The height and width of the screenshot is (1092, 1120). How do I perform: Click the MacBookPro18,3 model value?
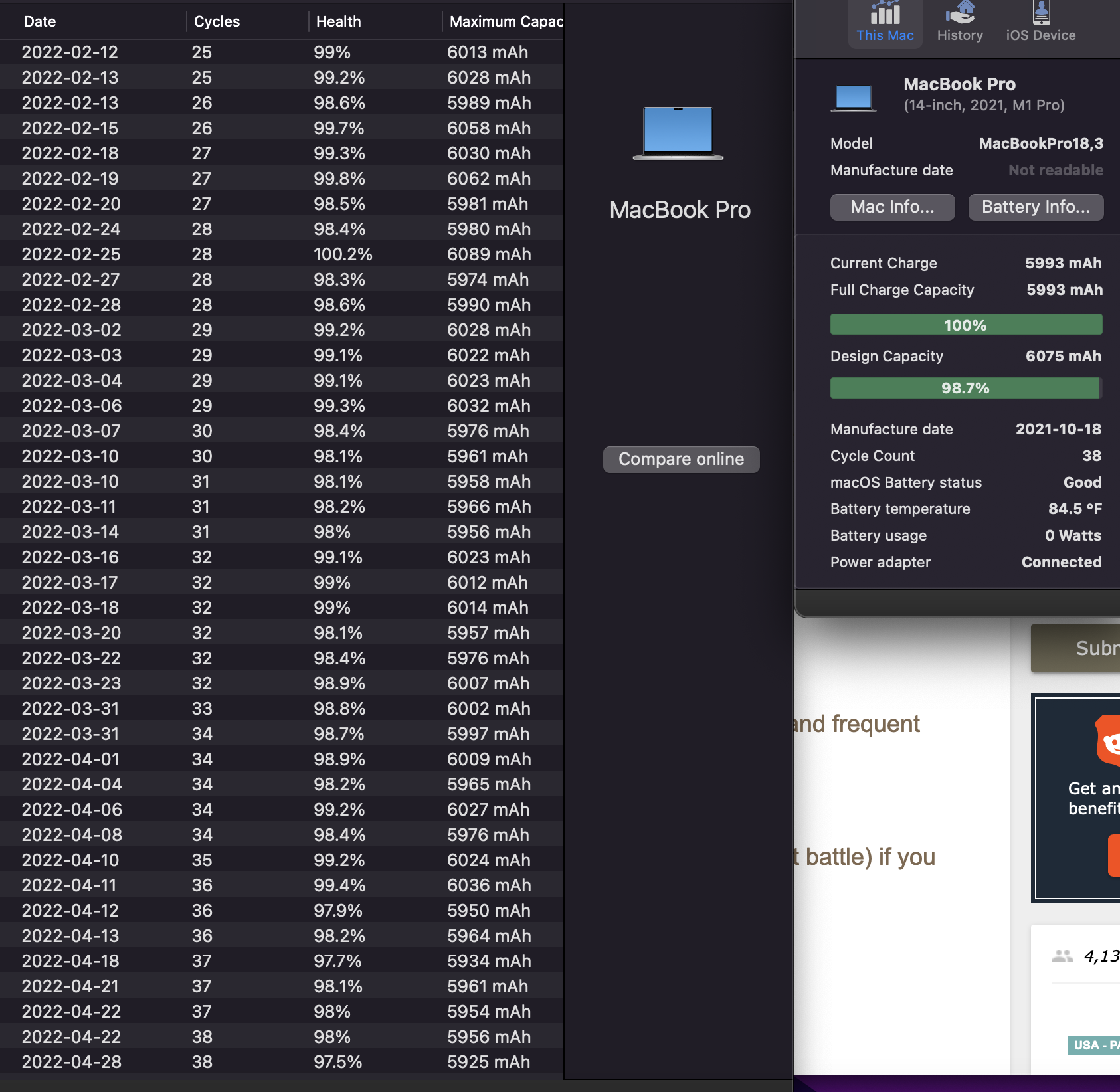point(1041,143)
